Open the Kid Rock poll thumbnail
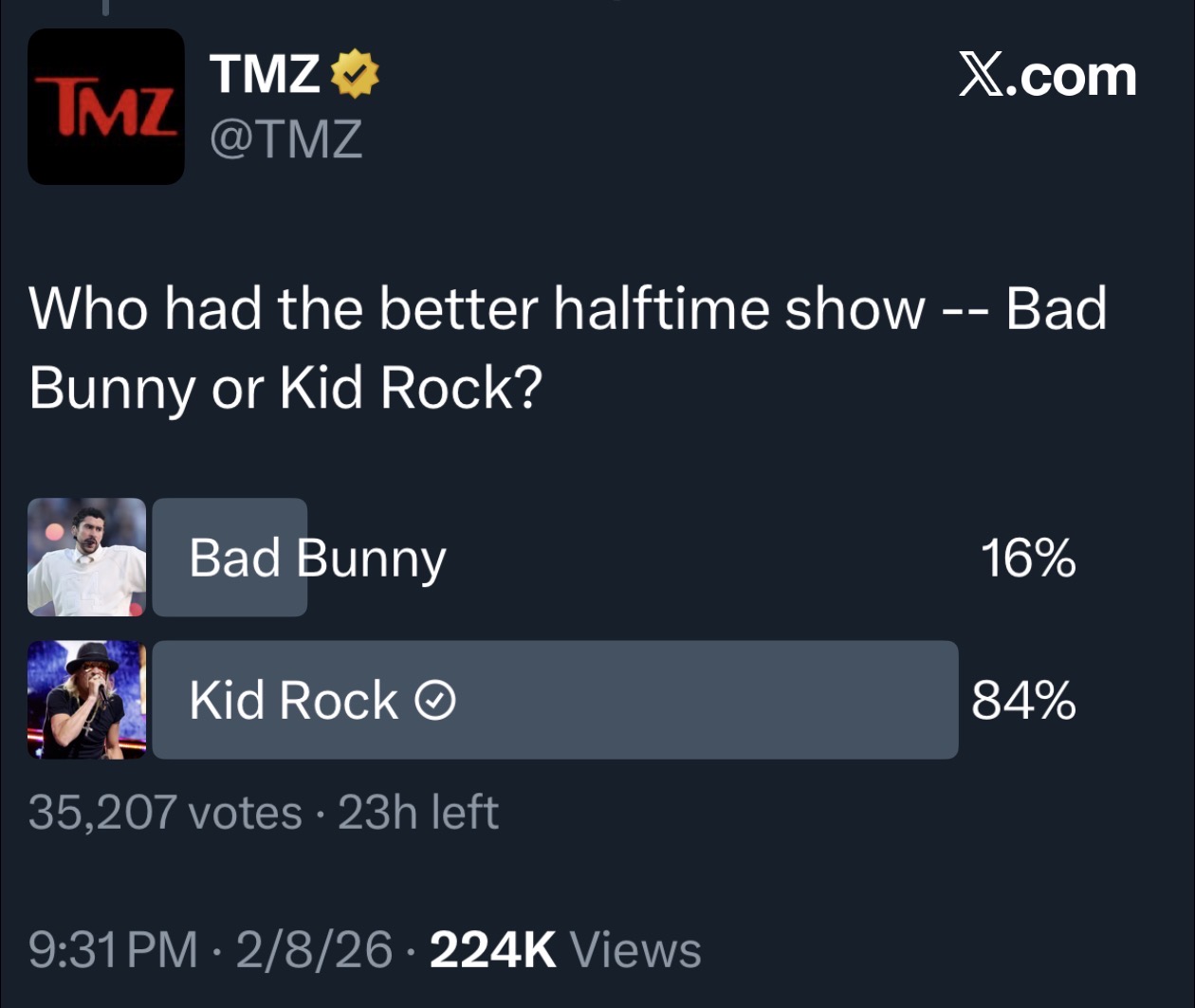This screenshot has height=1008, width=1195. click(87, 700)
